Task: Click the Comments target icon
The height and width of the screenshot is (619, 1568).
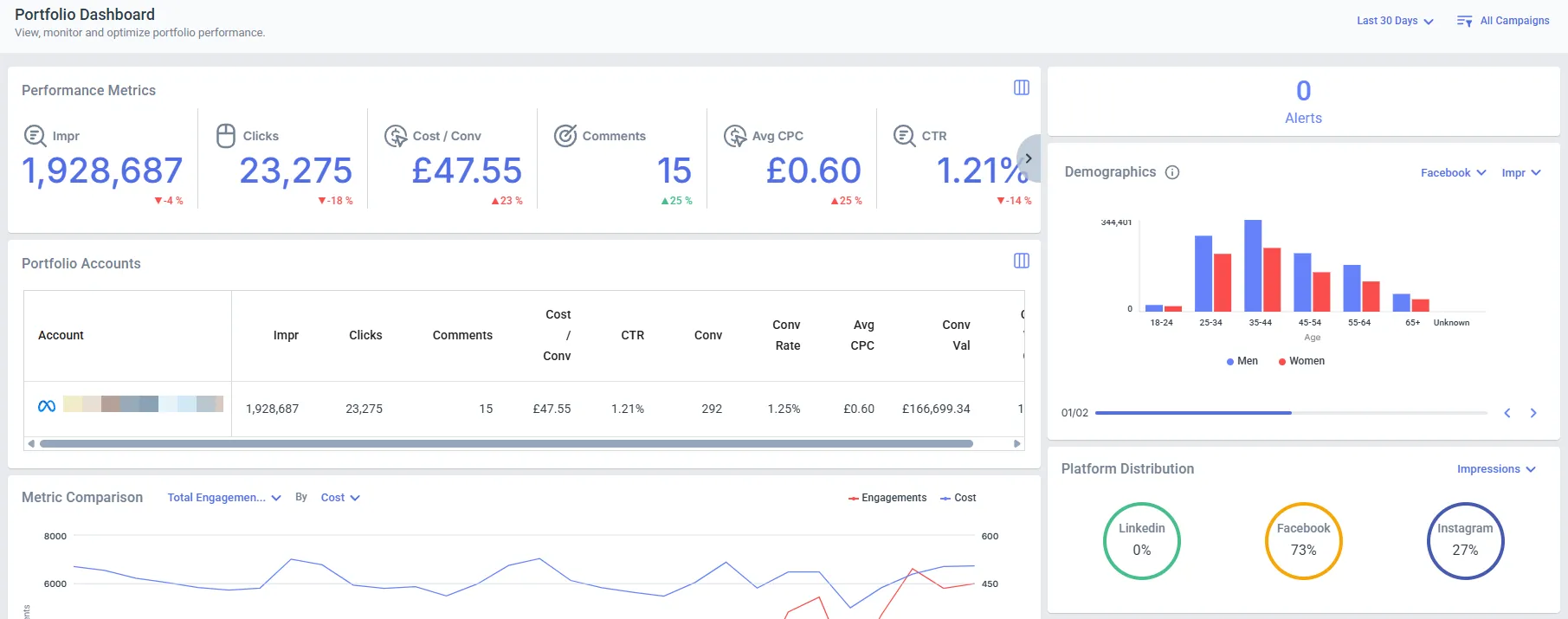Action: [565, 136]
